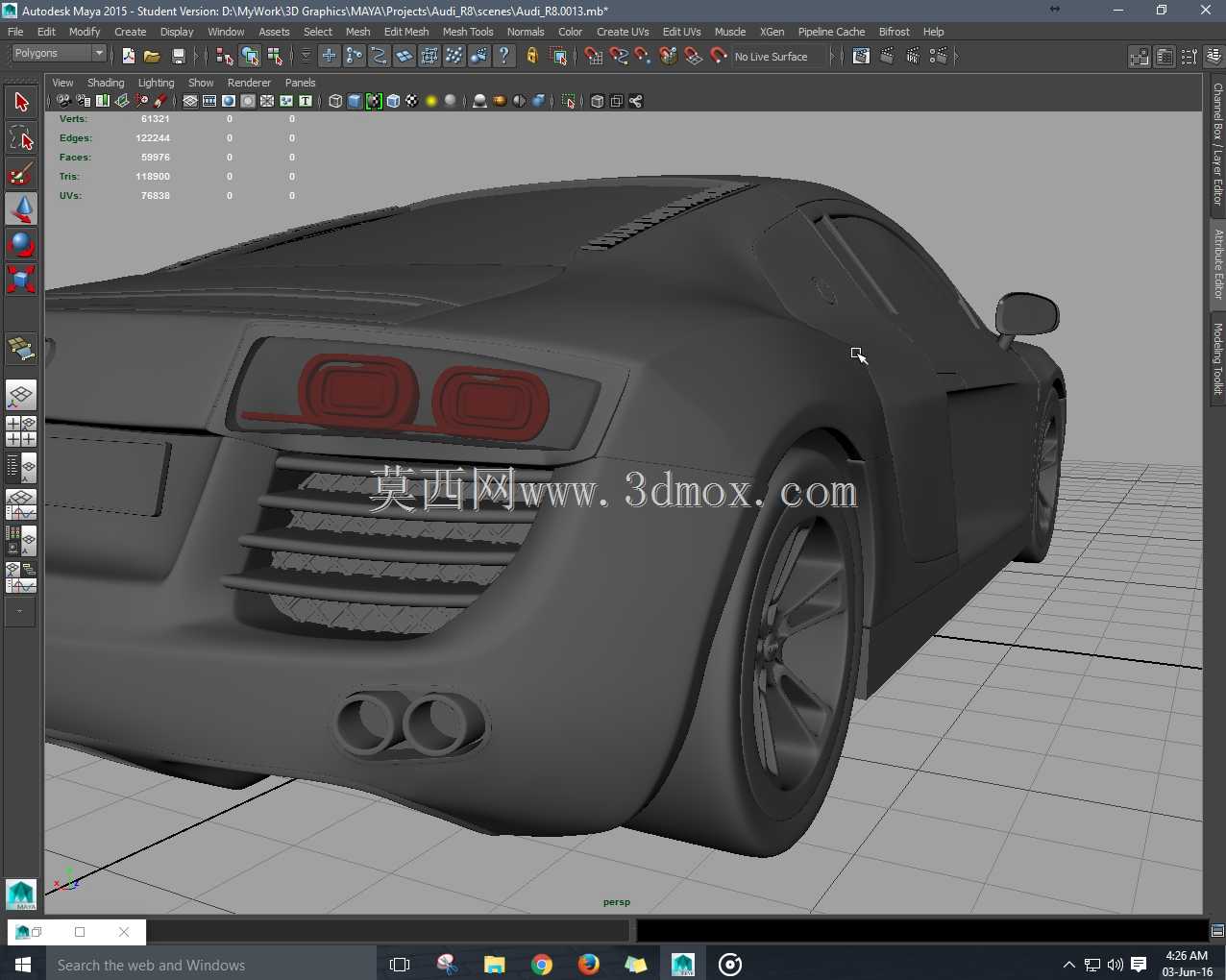Activate the Scale tool
The image size is (1226, 980).
(21, 280)
